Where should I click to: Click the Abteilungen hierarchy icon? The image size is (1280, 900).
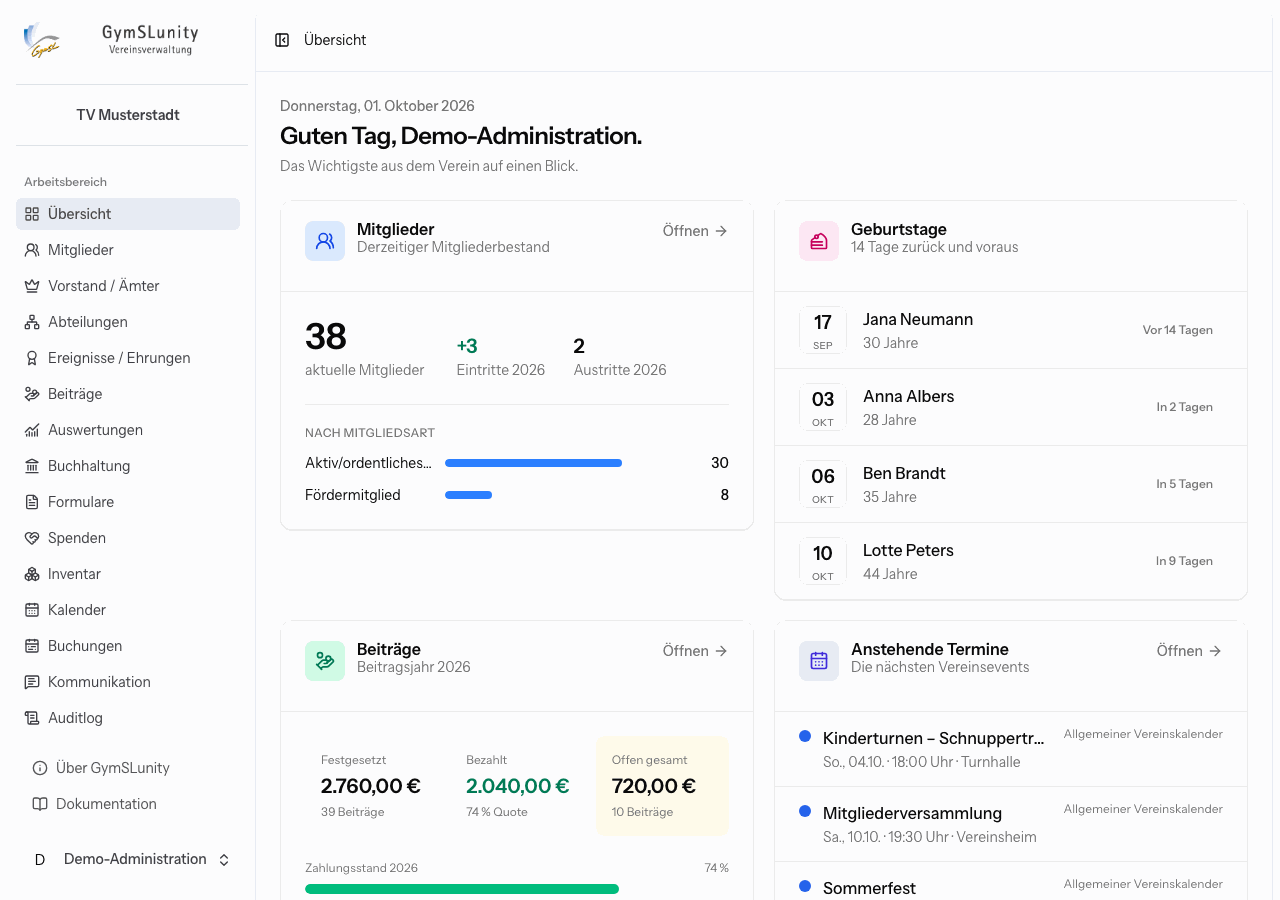[32, 322]
